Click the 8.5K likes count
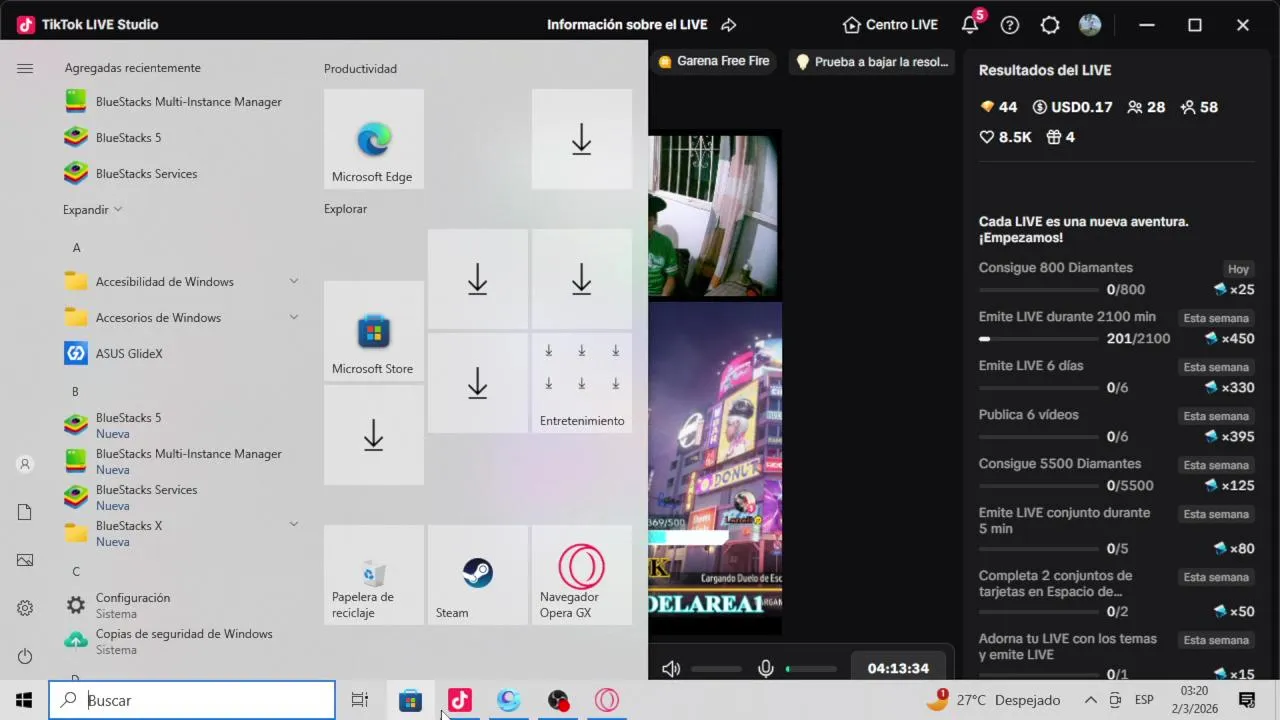 1005,137
